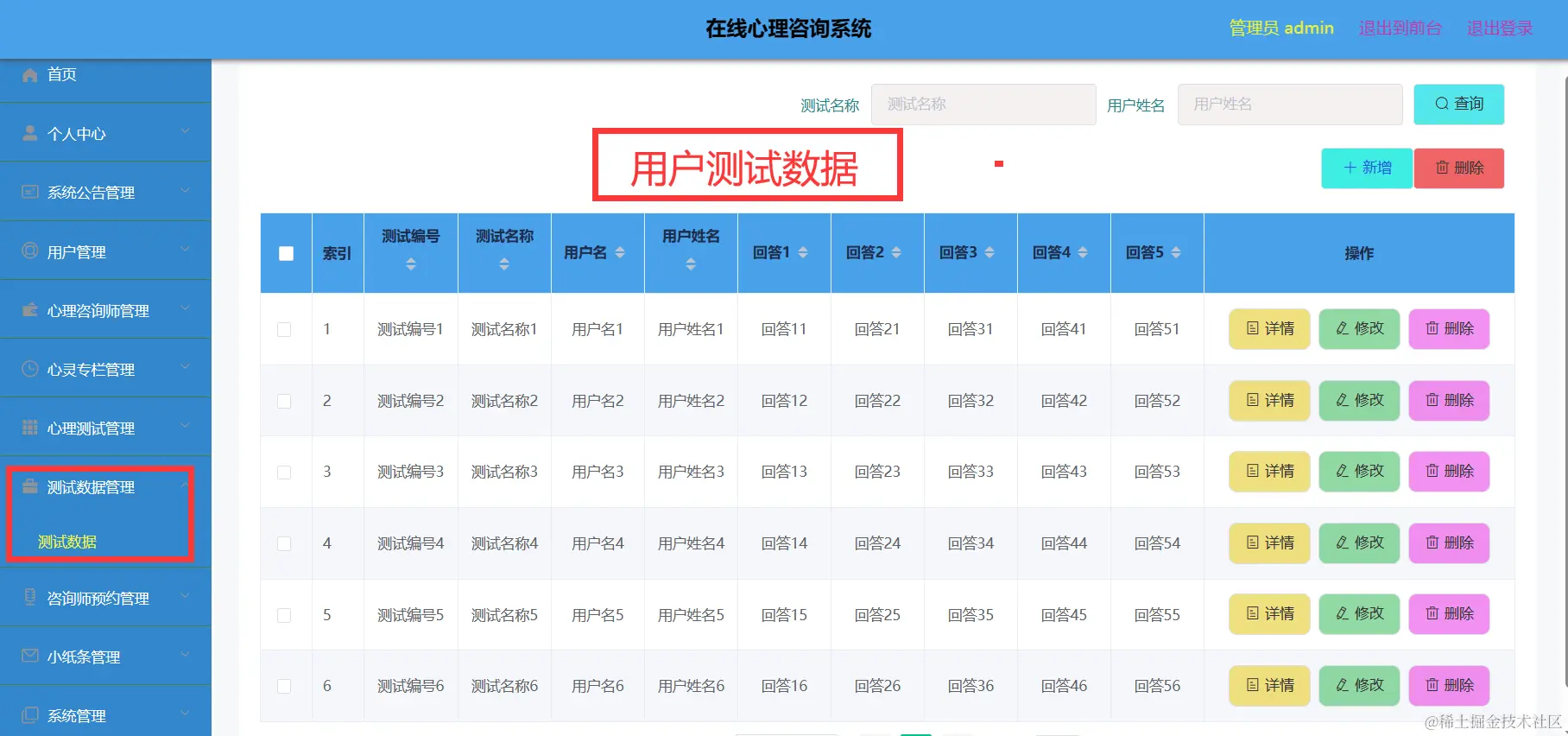Click the person icon beside 个人中心
This screenshot has height=736, width=1568.
pyautogui.click(x=29, y=133)
